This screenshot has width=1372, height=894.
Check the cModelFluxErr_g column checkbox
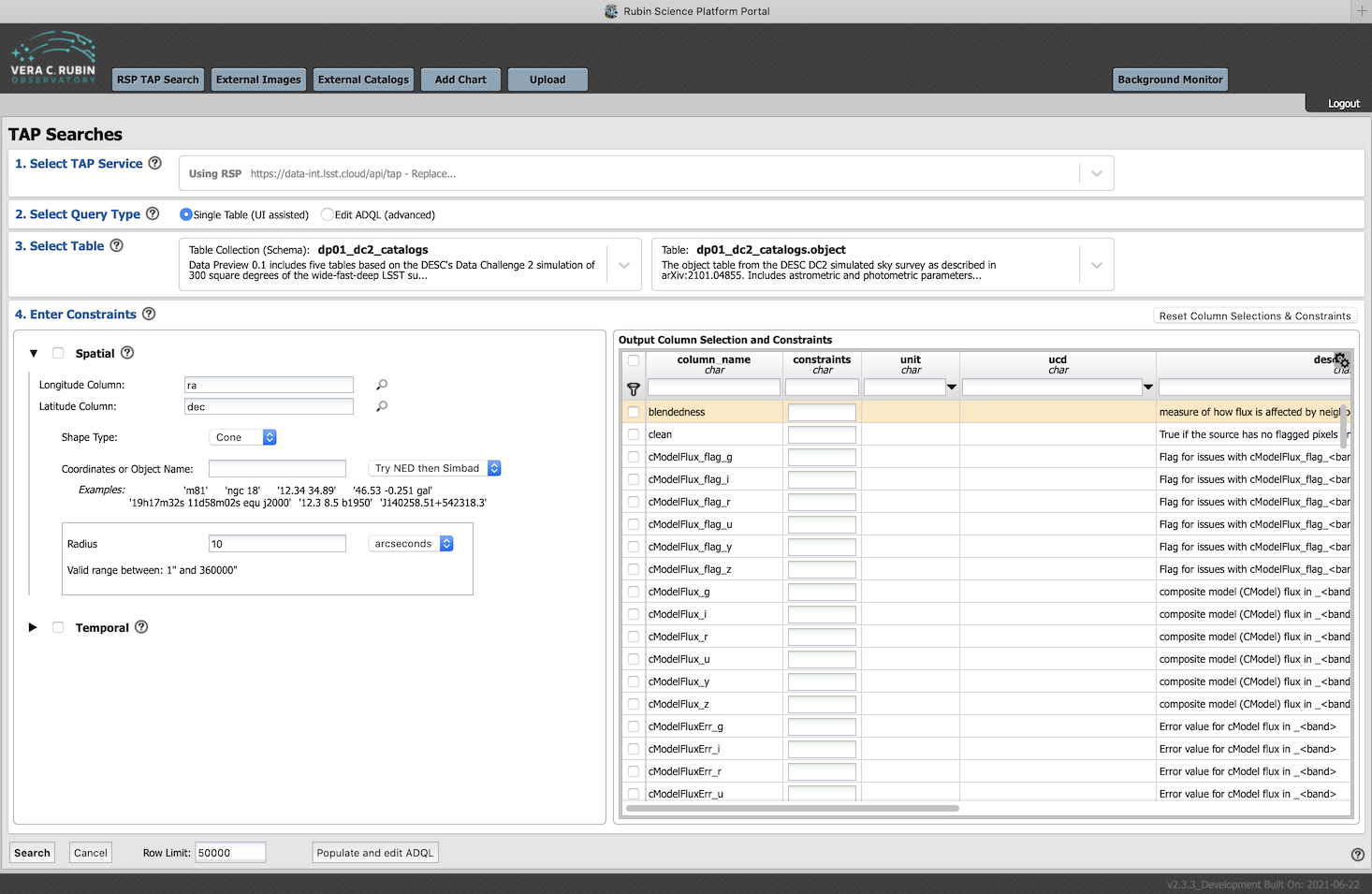click(634, 726)
